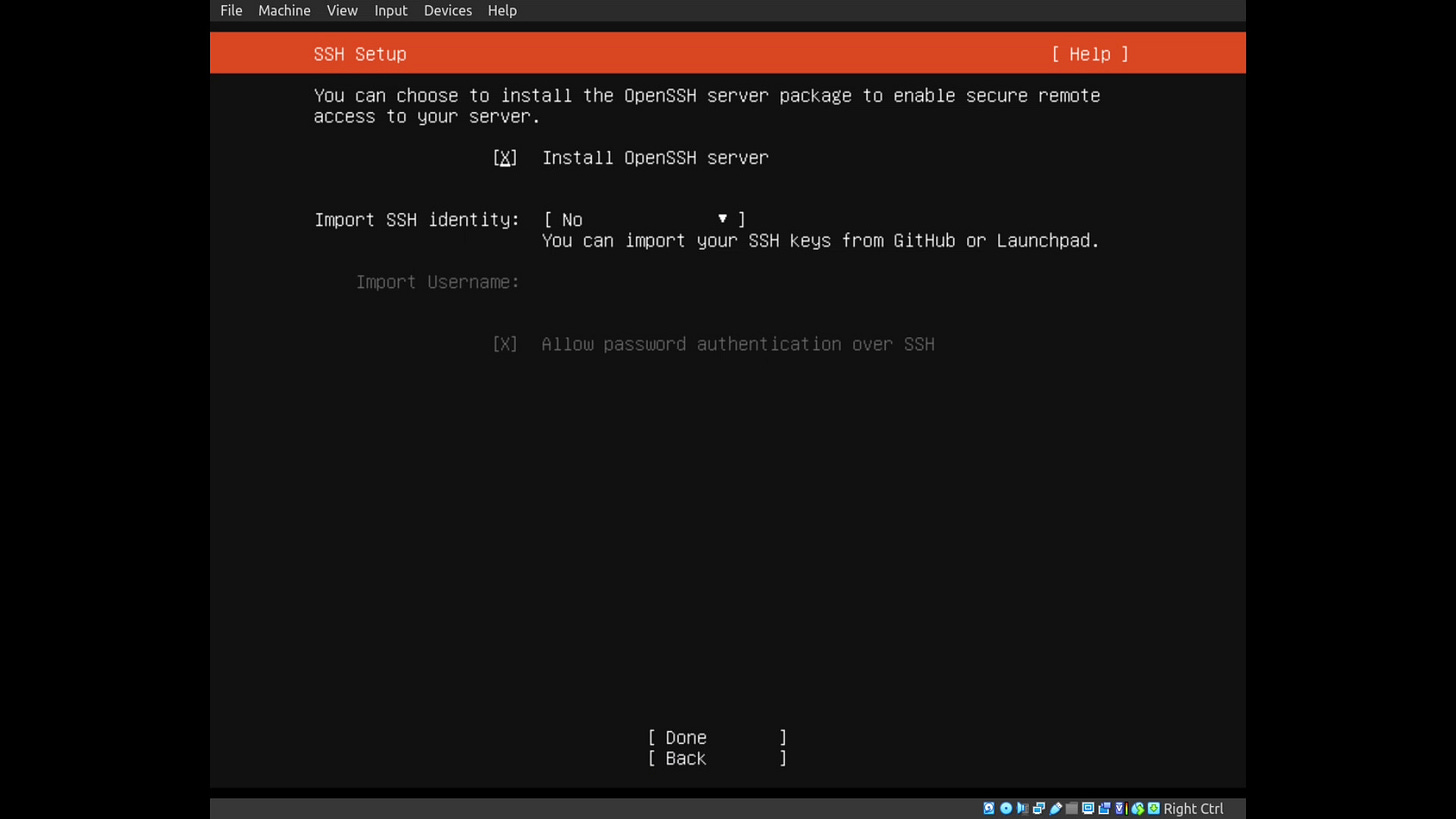1456x819 pixels.
Task: Open Help from the SSH Setup header
Action: (x=1089, y=54)
